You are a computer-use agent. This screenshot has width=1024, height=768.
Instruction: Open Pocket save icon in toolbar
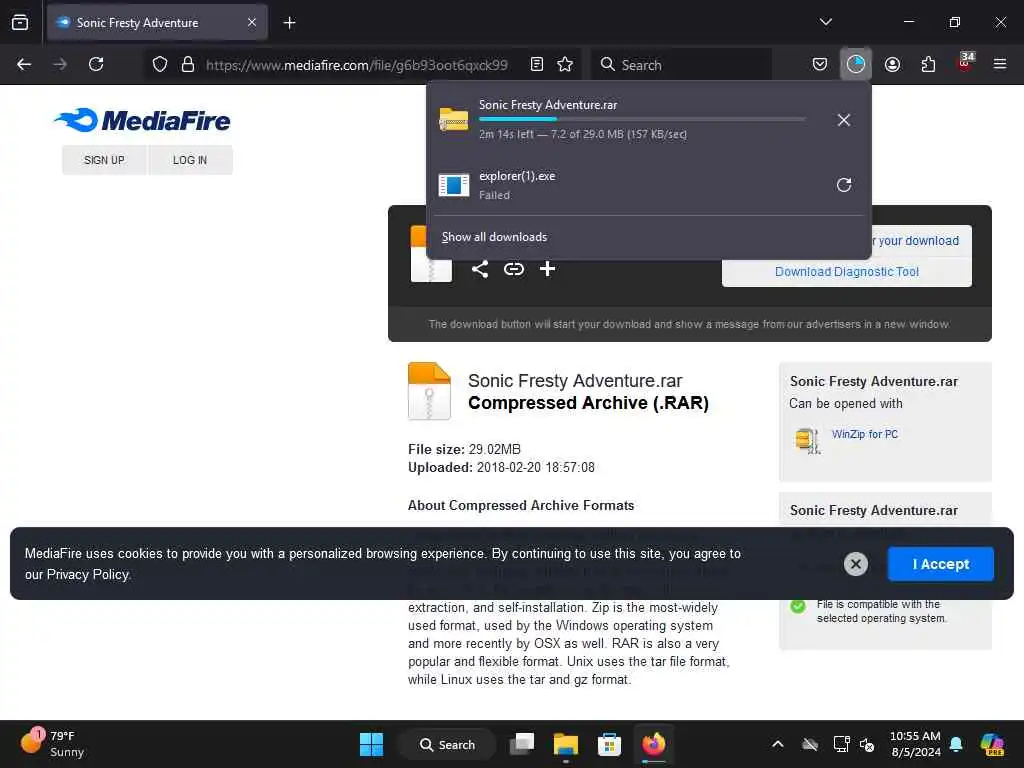pyautogui.click(x=820, y=64)
